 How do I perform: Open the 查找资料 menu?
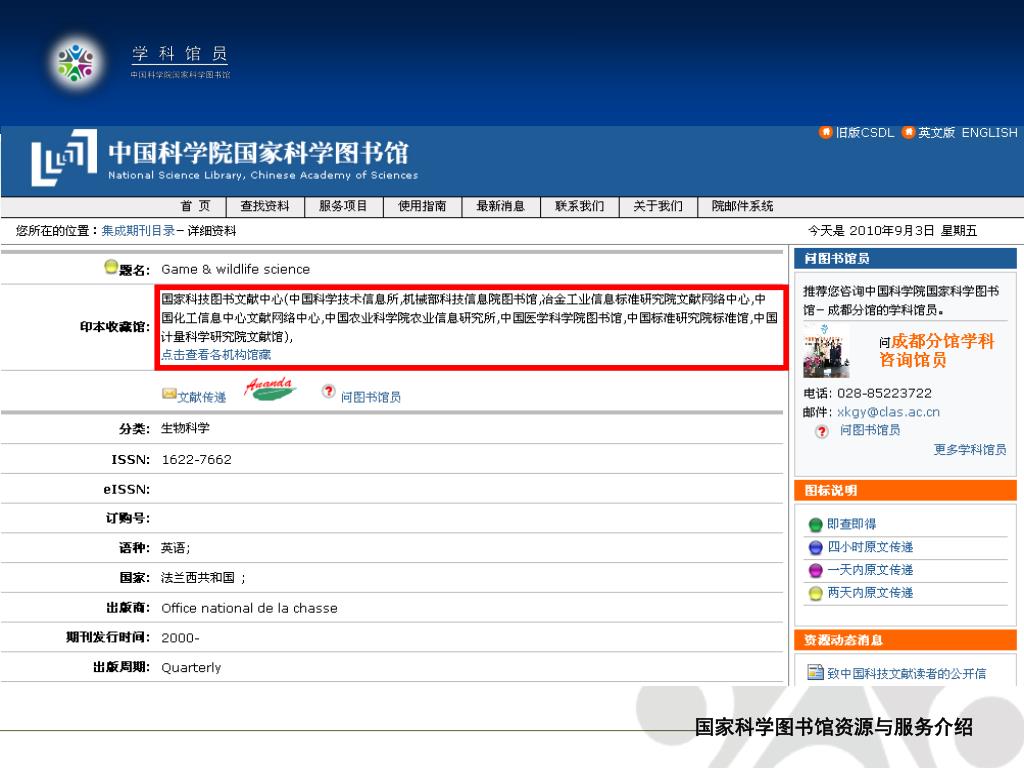265,206
